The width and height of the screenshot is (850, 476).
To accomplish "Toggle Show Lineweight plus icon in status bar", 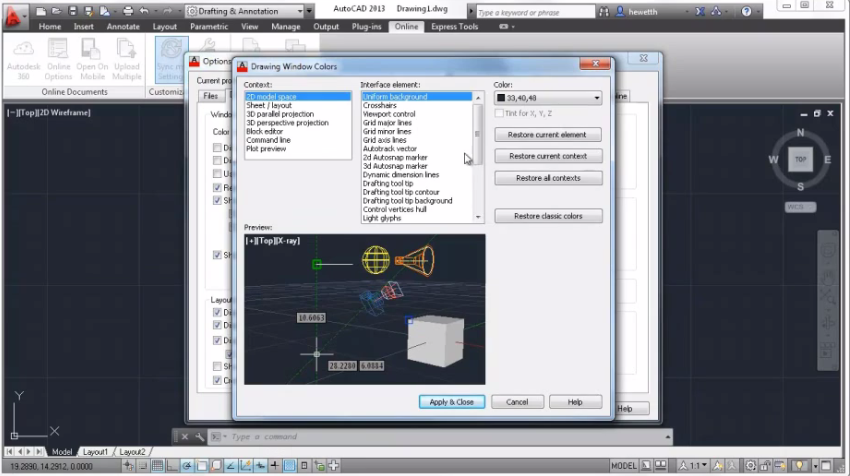I will coord(274,466).
